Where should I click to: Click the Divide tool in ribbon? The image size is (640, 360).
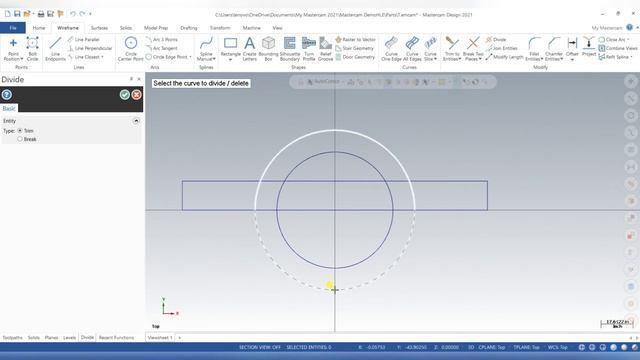tap(496, 40)
